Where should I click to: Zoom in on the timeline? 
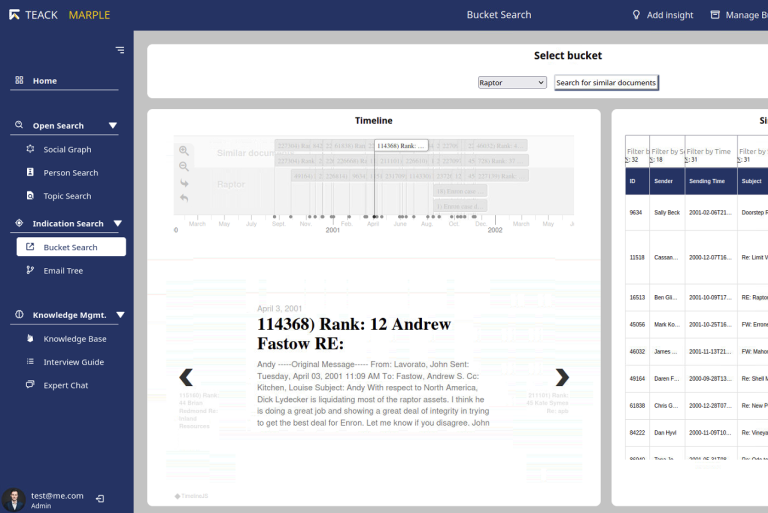[x=184, y=150]
